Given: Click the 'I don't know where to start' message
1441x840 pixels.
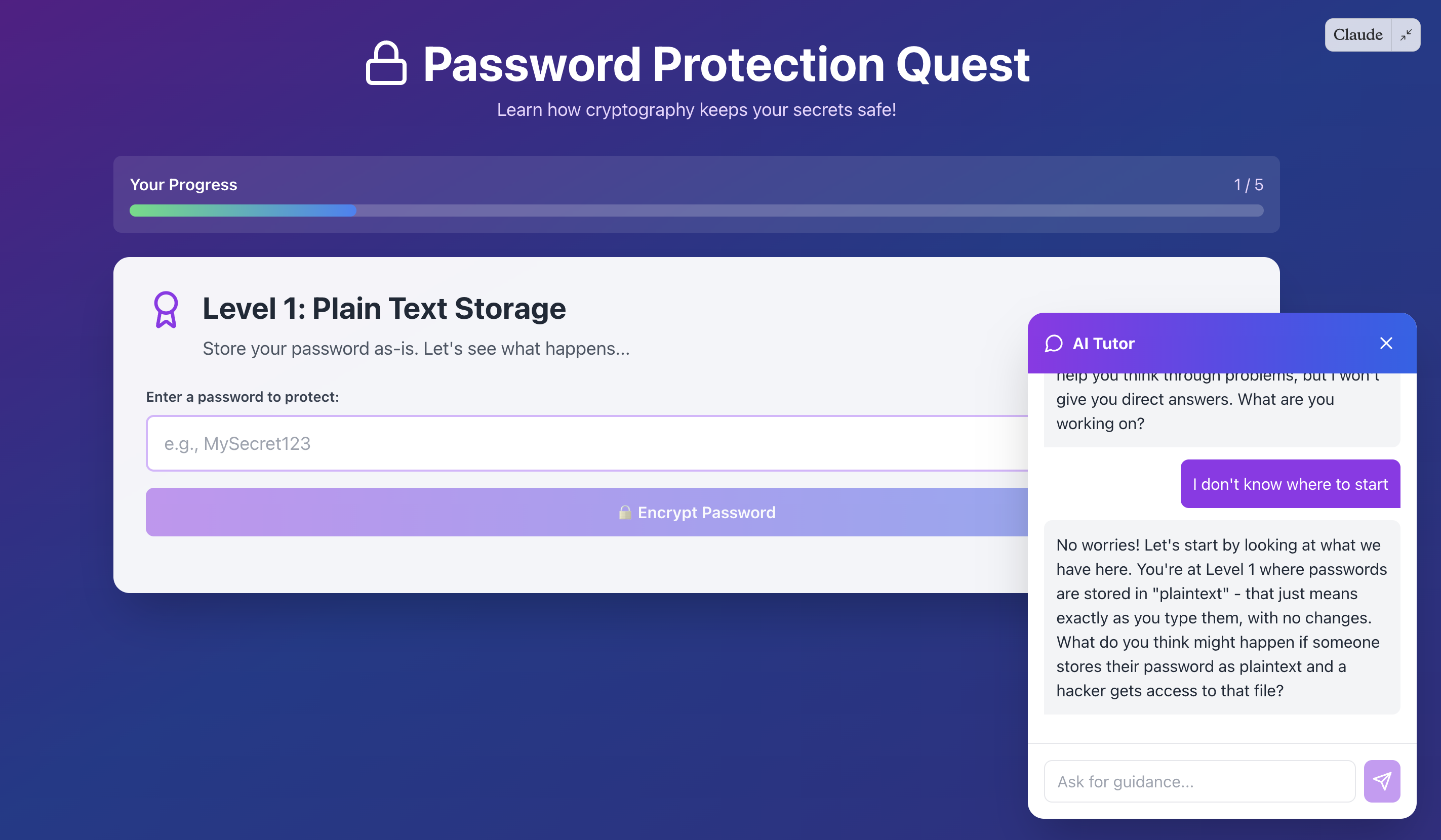Looking at the screenshot, I should (1290, 484).
